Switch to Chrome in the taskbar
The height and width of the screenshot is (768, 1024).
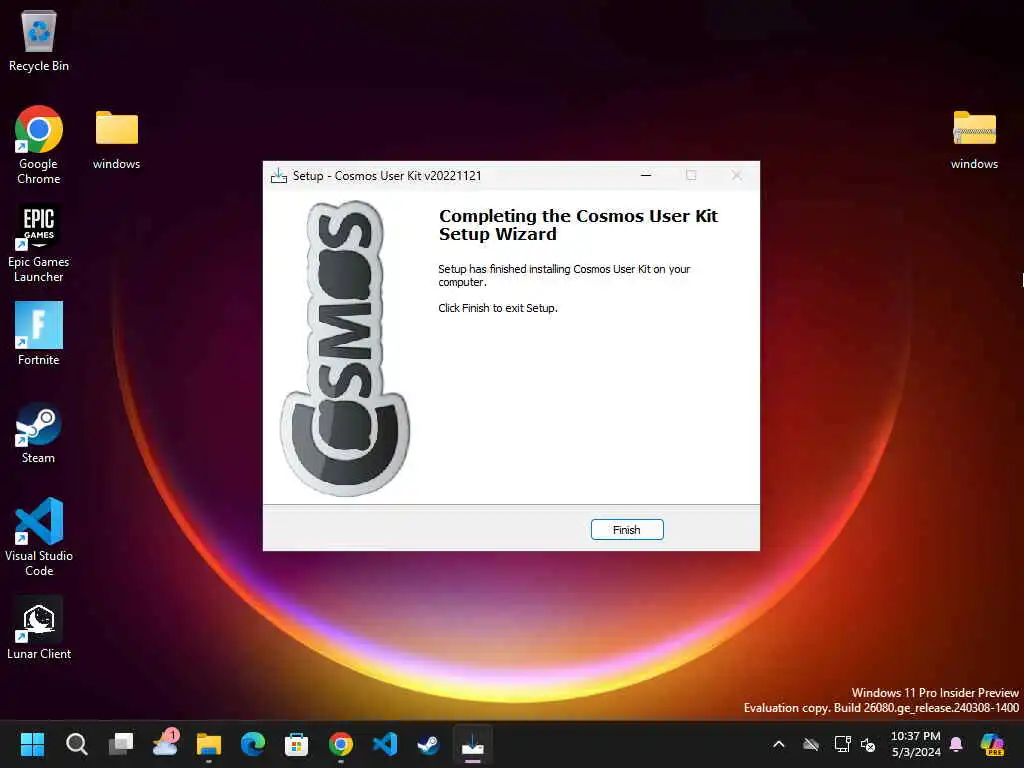point(341,744)
